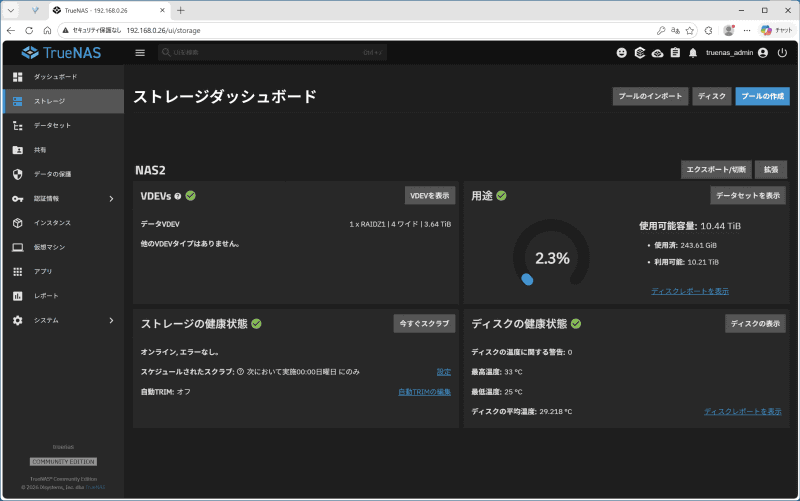Click the TrueCommand cloud status icon
This screenshot has width=800, height=501.
coord(658,53)
